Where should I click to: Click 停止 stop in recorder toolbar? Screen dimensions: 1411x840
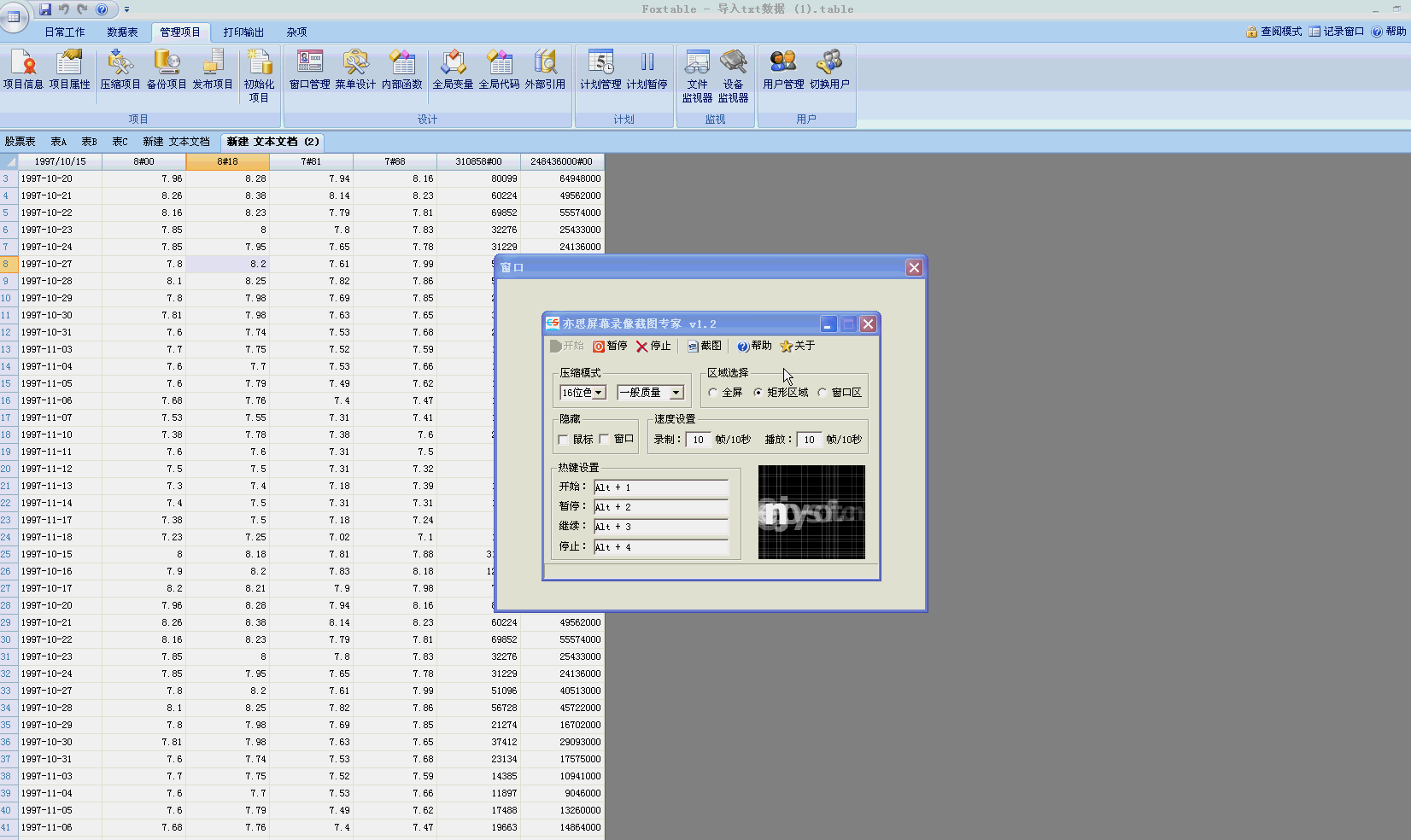click(x=653, y=346)
